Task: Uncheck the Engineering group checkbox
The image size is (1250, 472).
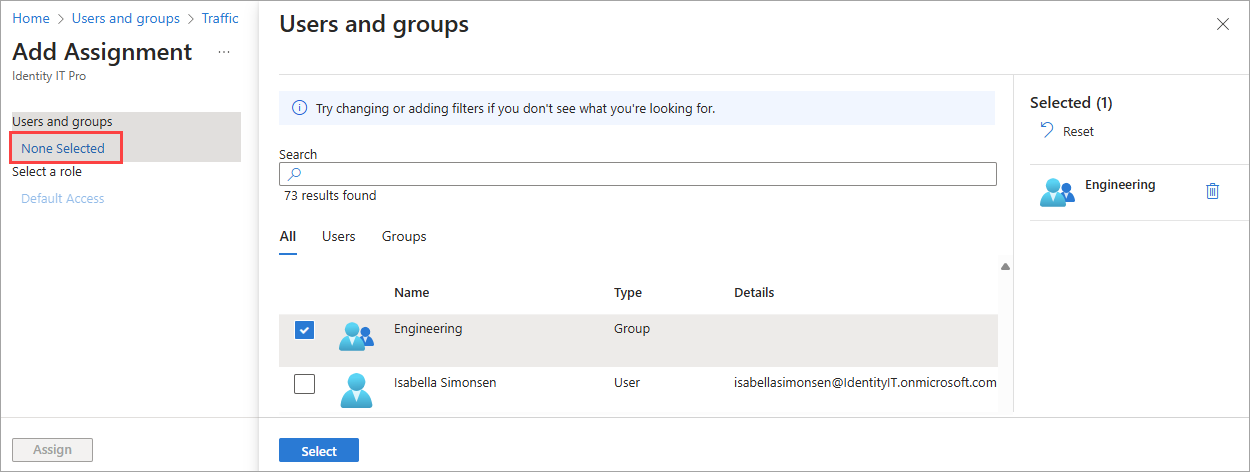Action: tap(305, 331)
